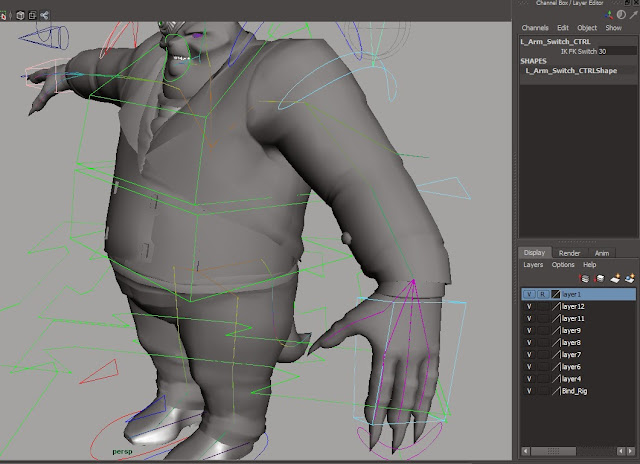This screenshot has width=640, height=464.
Task: Toggle visibility V of layer4
Action: (x=529, y=379)
